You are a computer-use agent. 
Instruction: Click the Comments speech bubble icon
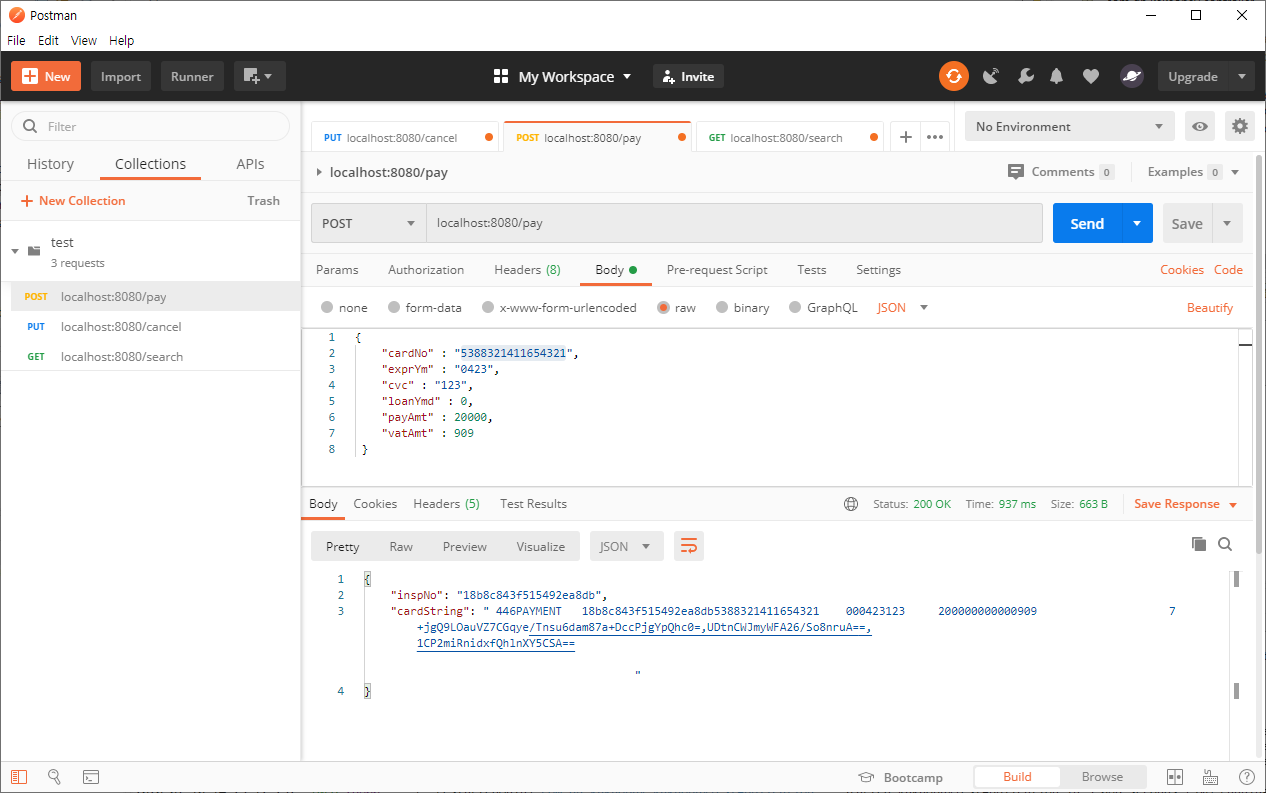[x=1016, y=172]
